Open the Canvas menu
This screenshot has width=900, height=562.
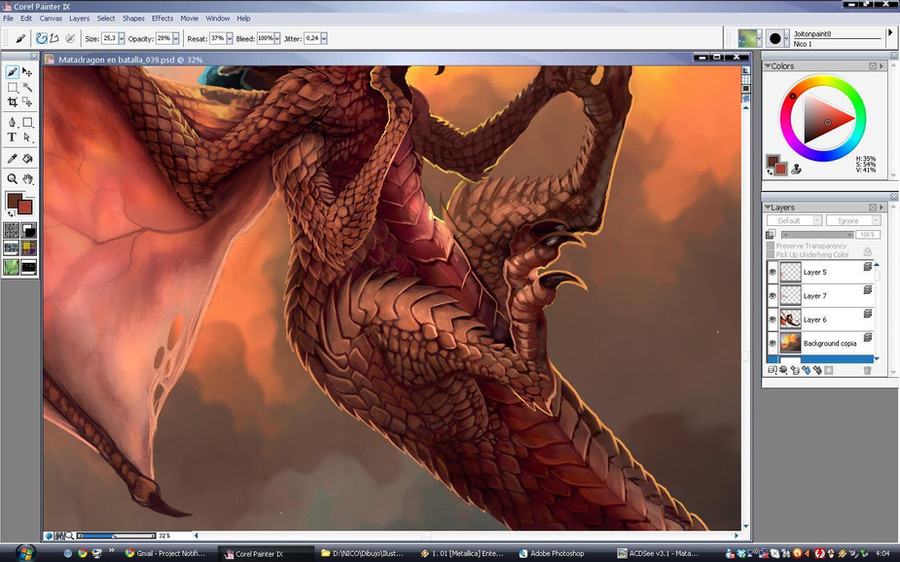pos(51,18)
